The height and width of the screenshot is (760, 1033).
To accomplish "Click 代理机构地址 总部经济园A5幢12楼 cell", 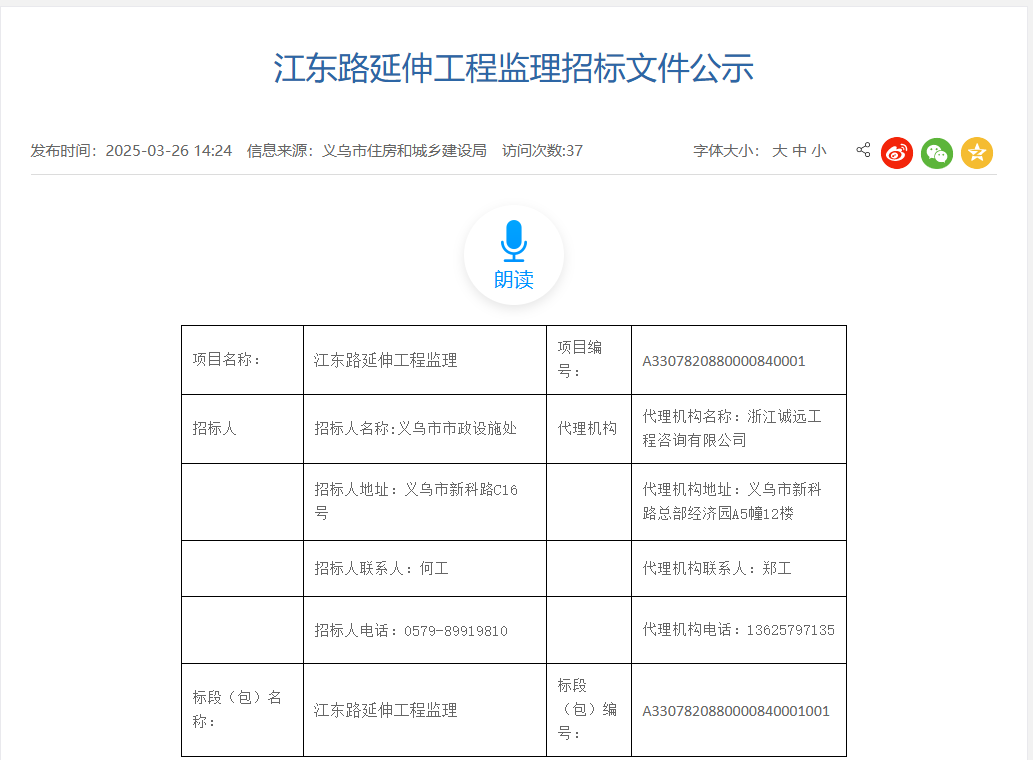I will [x=739, y=502].
